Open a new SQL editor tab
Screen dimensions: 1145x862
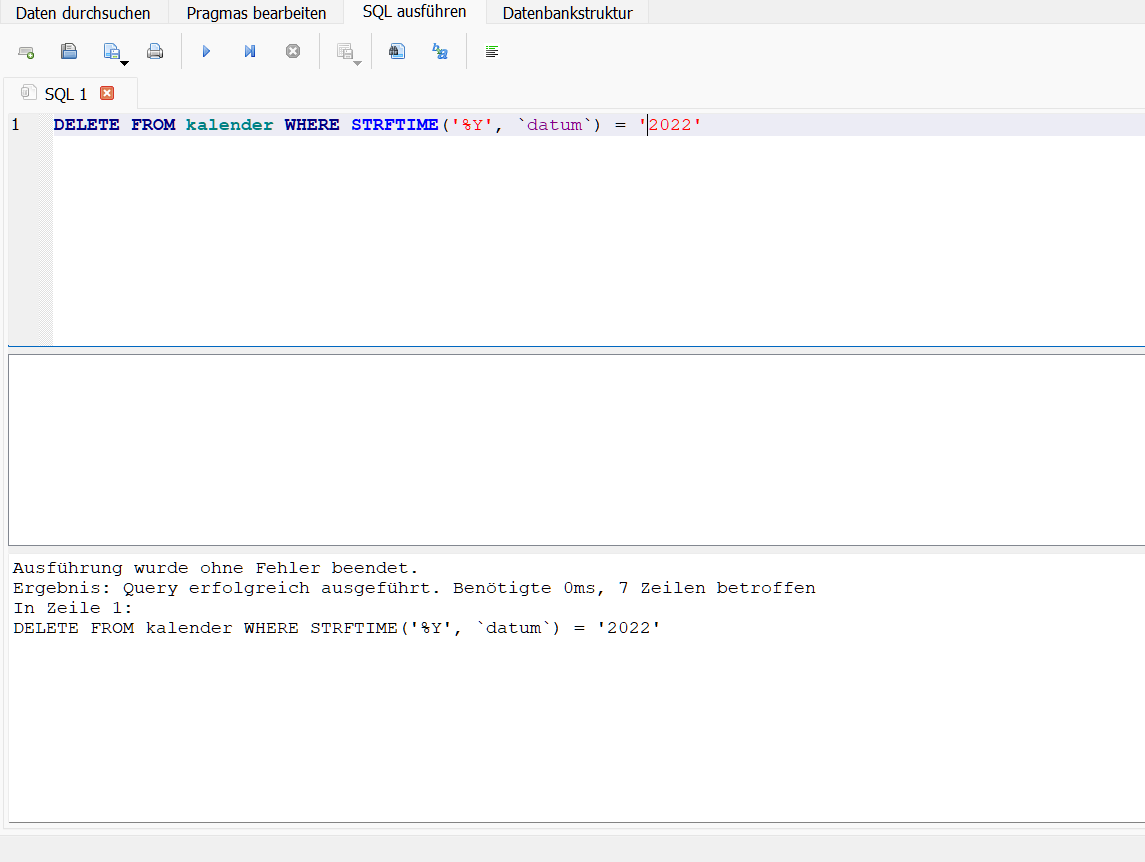click(26, 51)
